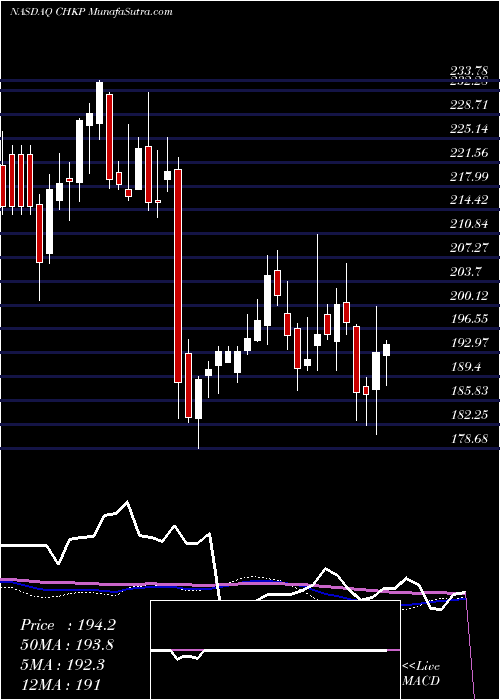Viewport: 500px width, 700px height.
Task: Click the Price : 194.2 readout
Action: coord(68,625)
